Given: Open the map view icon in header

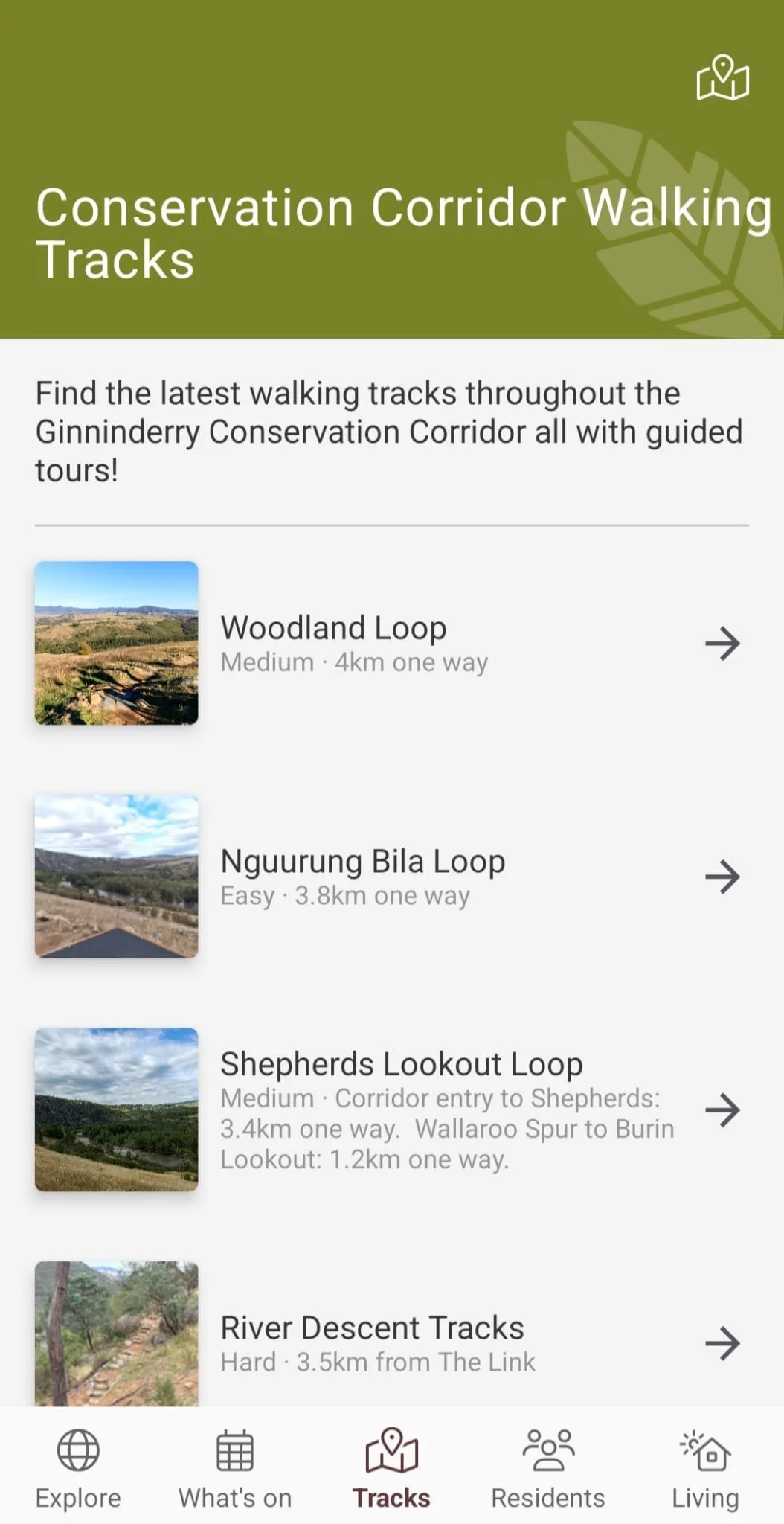Looking at the screenshot, I should coord(722,77).
